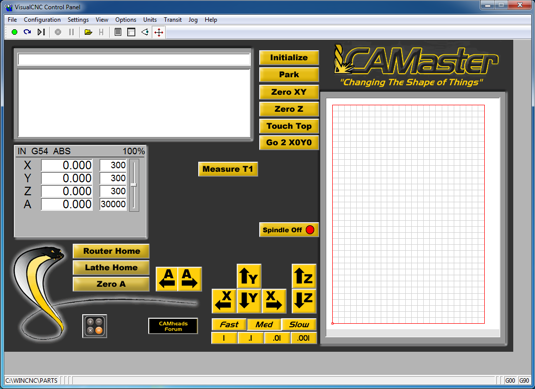This screenshot has width=535, height=389.
Task: Click the red crosshair jog toolbar icon
Action: [159, 32]
